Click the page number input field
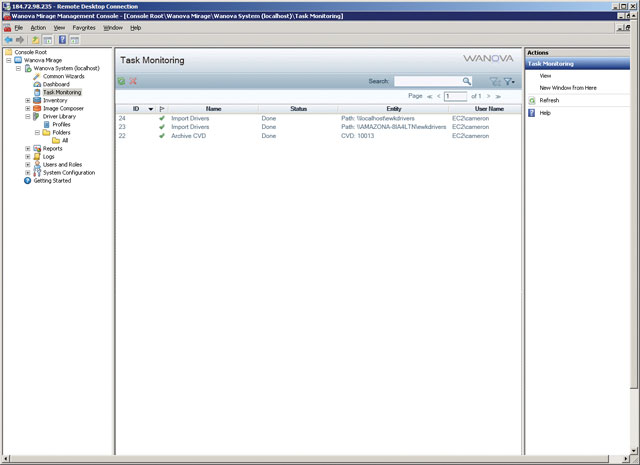The width and height of the screenshot is (640, 465). pyautogui.click(x=455, y=96)
